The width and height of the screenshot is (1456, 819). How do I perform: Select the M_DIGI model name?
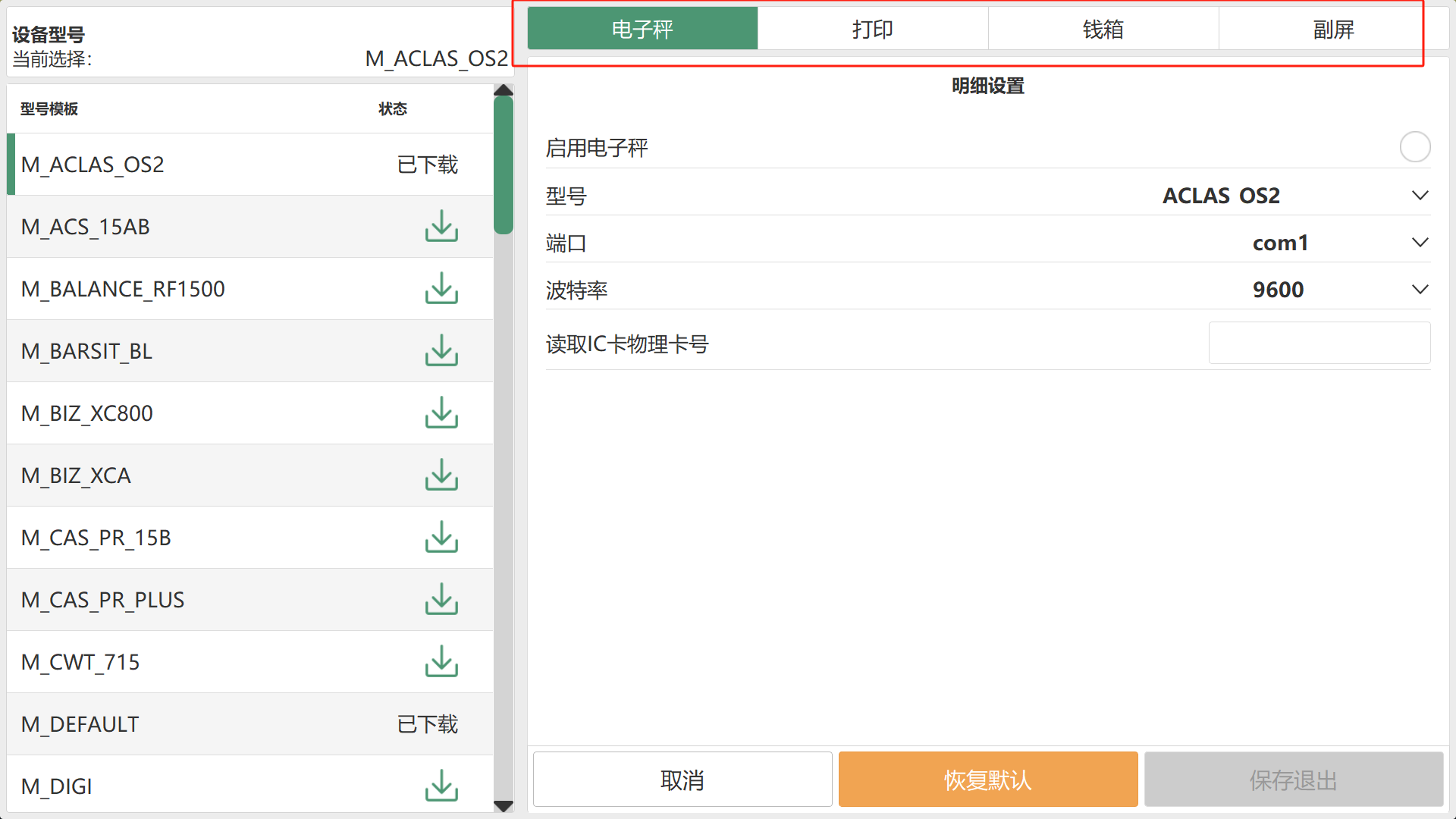tap(57, 786)
